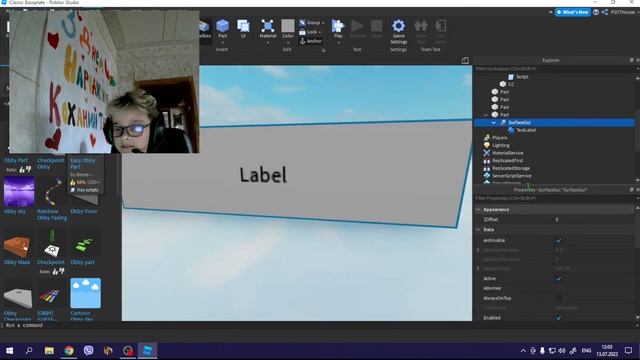The height and width of the screenshot is (360, 640).
Task: Pick the obby sky toolbox model
Action: click(x=19, y=192)
